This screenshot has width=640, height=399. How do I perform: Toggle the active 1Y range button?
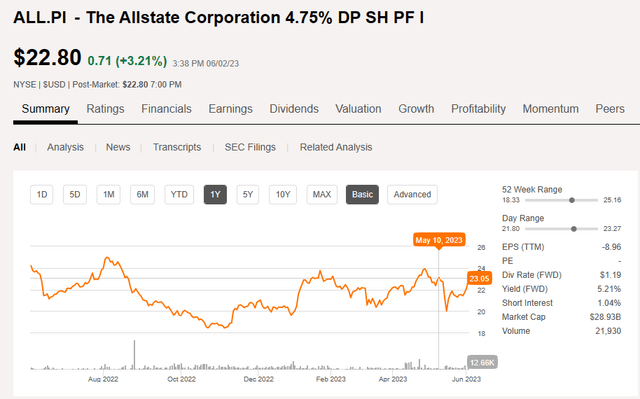click(x=215, y=195)
